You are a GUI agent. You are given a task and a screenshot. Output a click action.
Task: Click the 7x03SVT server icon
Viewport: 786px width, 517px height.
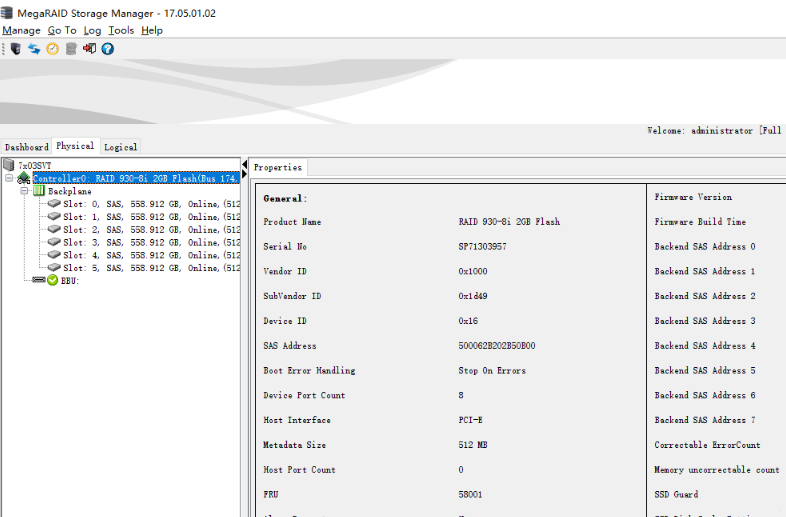click(x=9, y=165)
